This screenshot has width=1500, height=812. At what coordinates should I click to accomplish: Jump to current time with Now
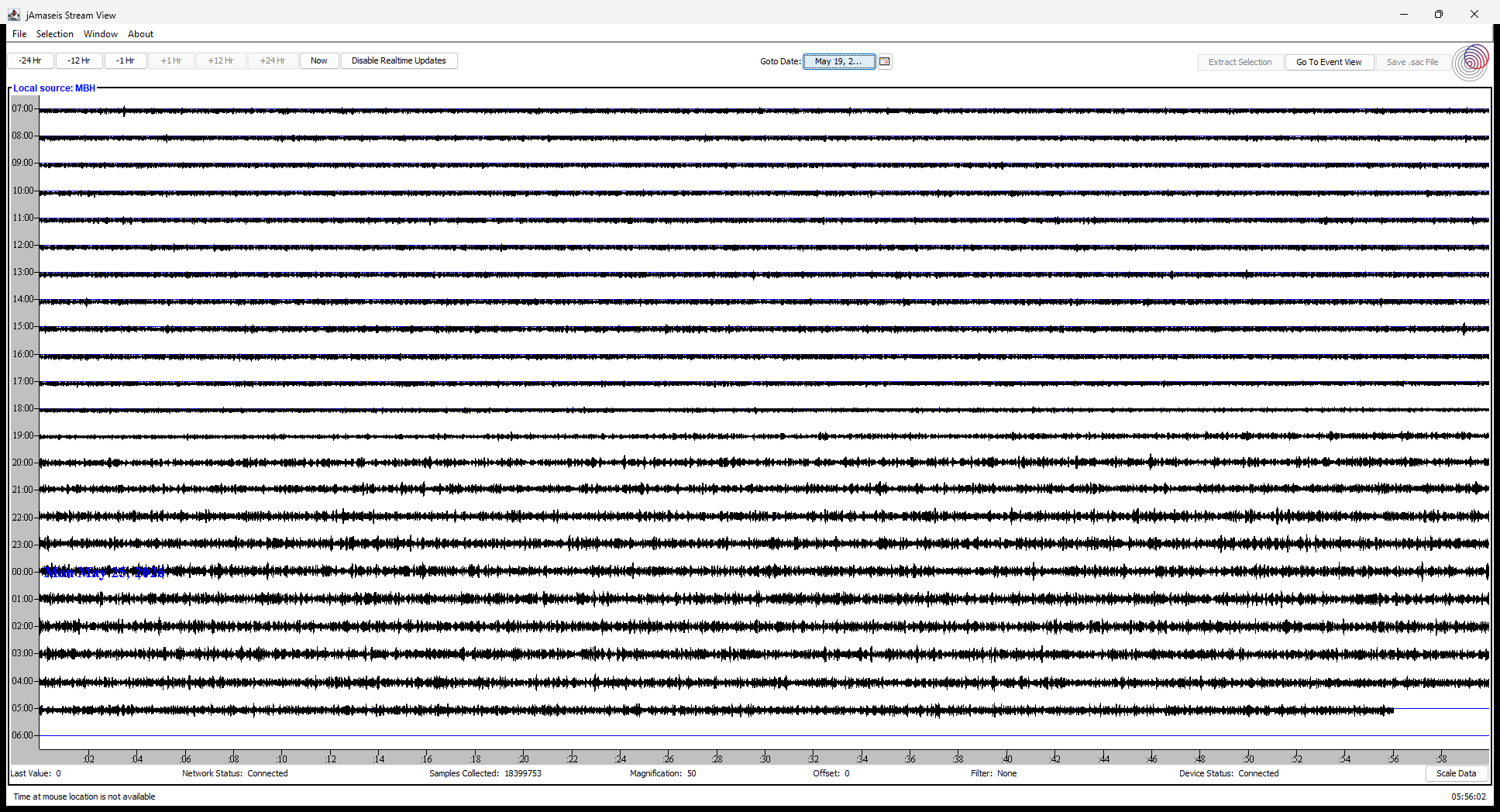coord(319,60)
